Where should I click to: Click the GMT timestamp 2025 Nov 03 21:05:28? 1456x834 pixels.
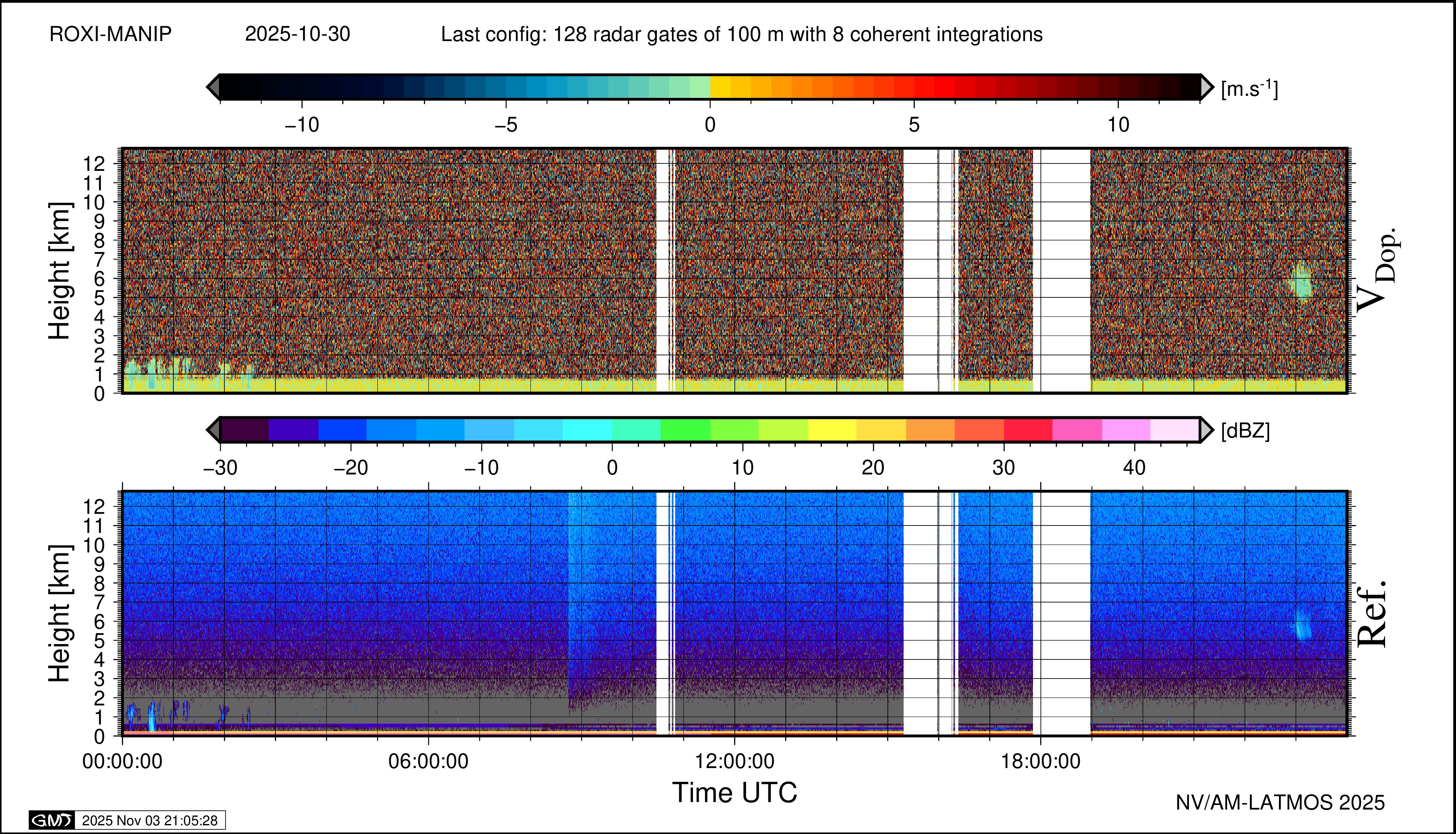click(x=149, y=820)
